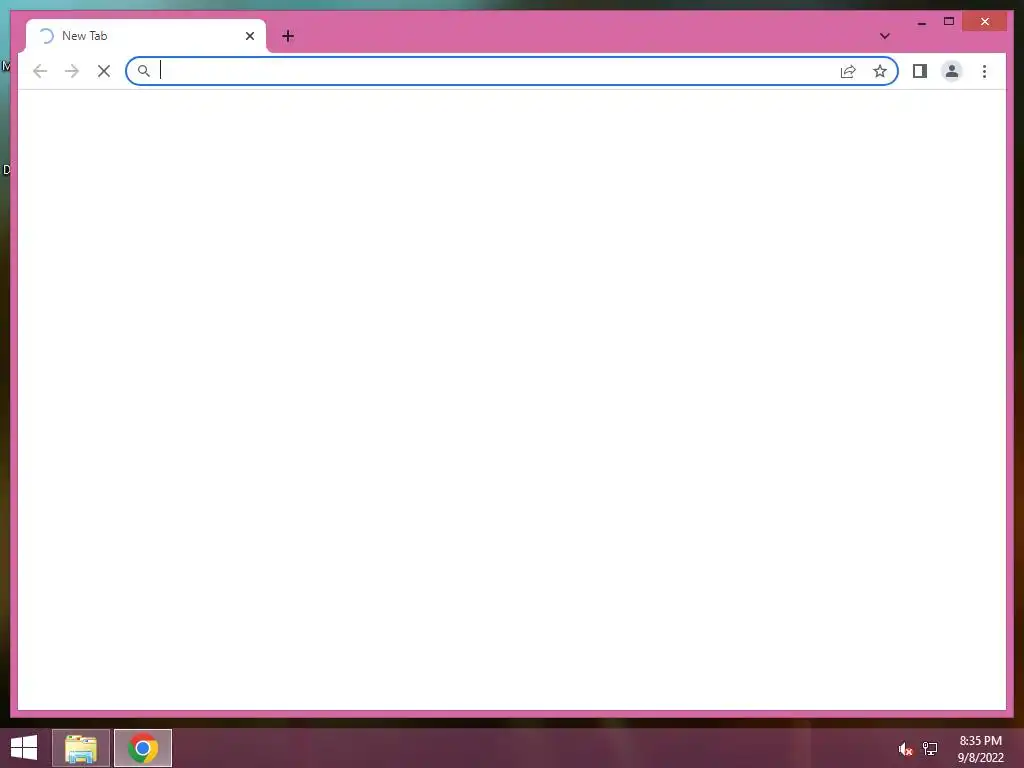The width and height of the screenshot is (1024, 768).
Task: Open the clock showing 8:35 PM
Action: tap(980, 749)
